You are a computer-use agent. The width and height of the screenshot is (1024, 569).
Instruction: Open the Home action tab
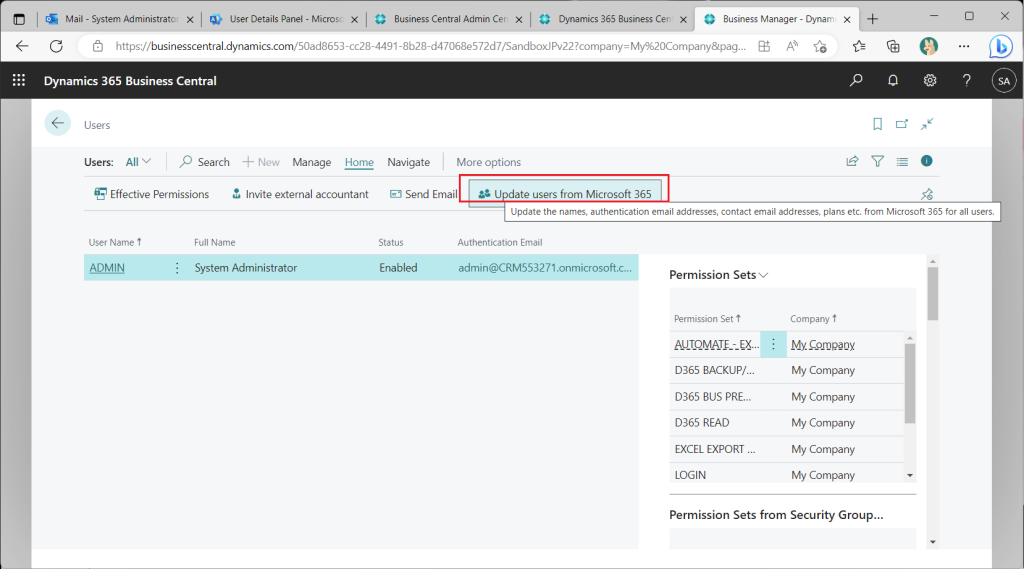pos(359,162)
